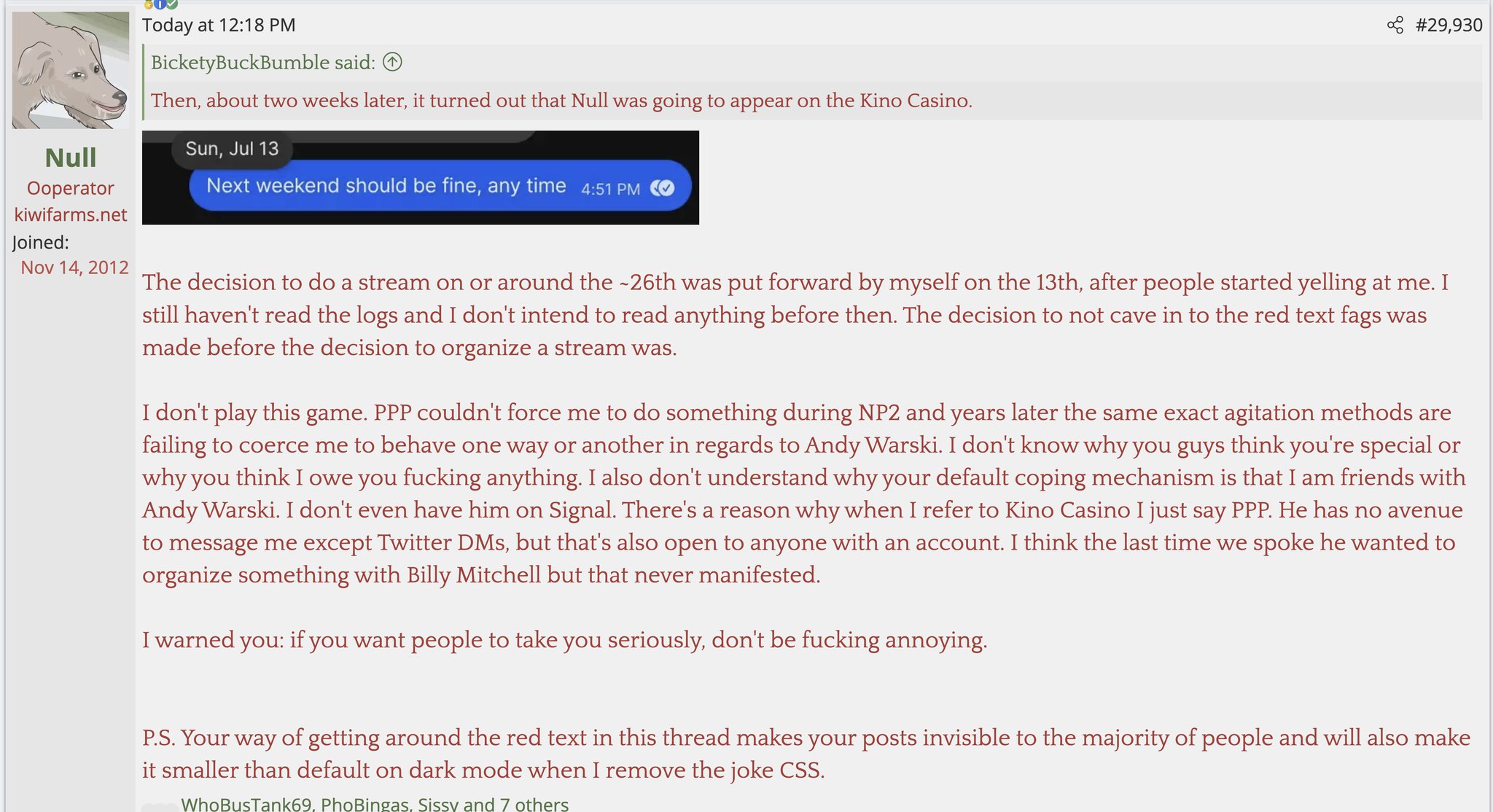Click the "Sun, Jul 13" date pill
The height and width of the screenshot is (812, 1493).
232,149
